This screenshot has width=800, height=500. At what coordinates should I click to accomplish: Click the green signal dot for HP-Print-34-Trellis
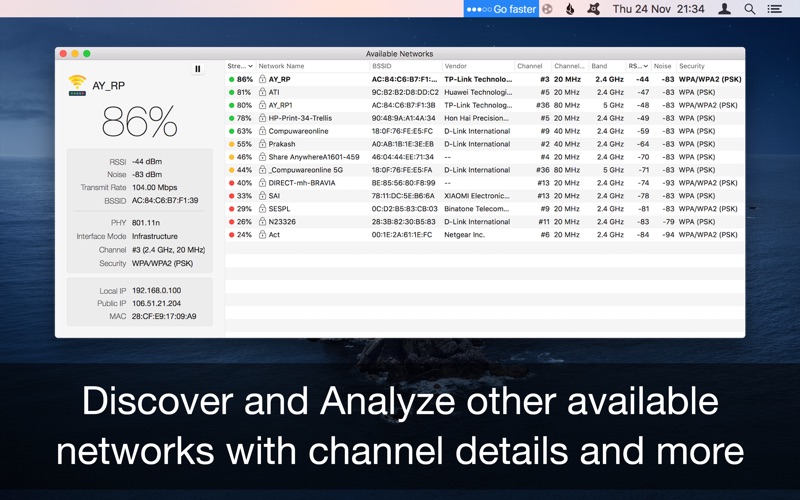pos(231,118)
